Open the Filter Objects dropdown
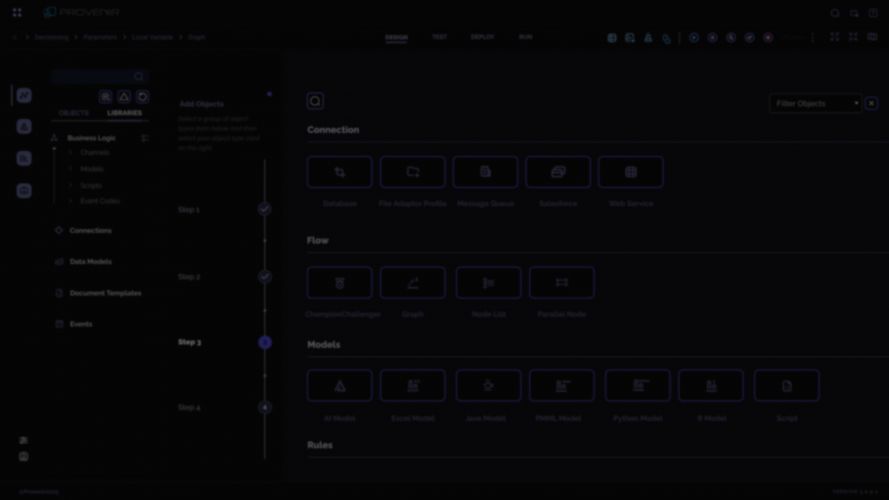The height and width of the screenshot is (500, 889). pos(815,103)
